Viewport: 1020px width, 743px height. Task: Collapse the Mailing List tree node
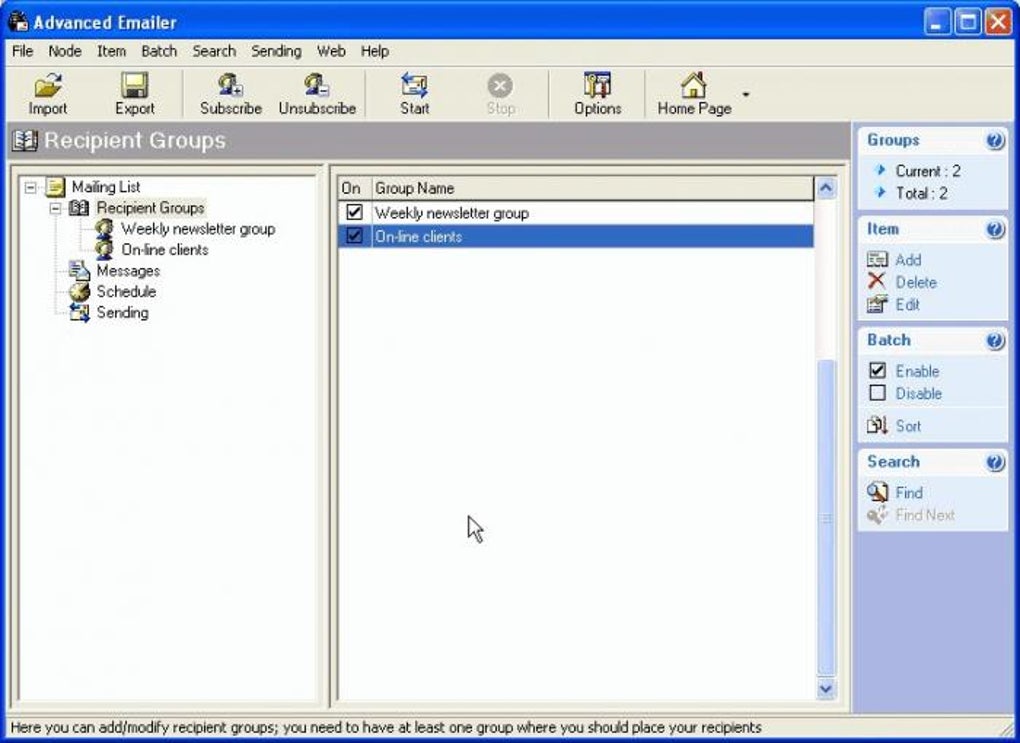[31, 187]
